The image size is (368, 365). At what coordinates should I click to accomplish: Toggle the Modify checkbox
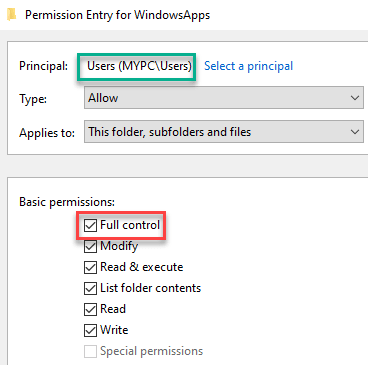[90, 246]
